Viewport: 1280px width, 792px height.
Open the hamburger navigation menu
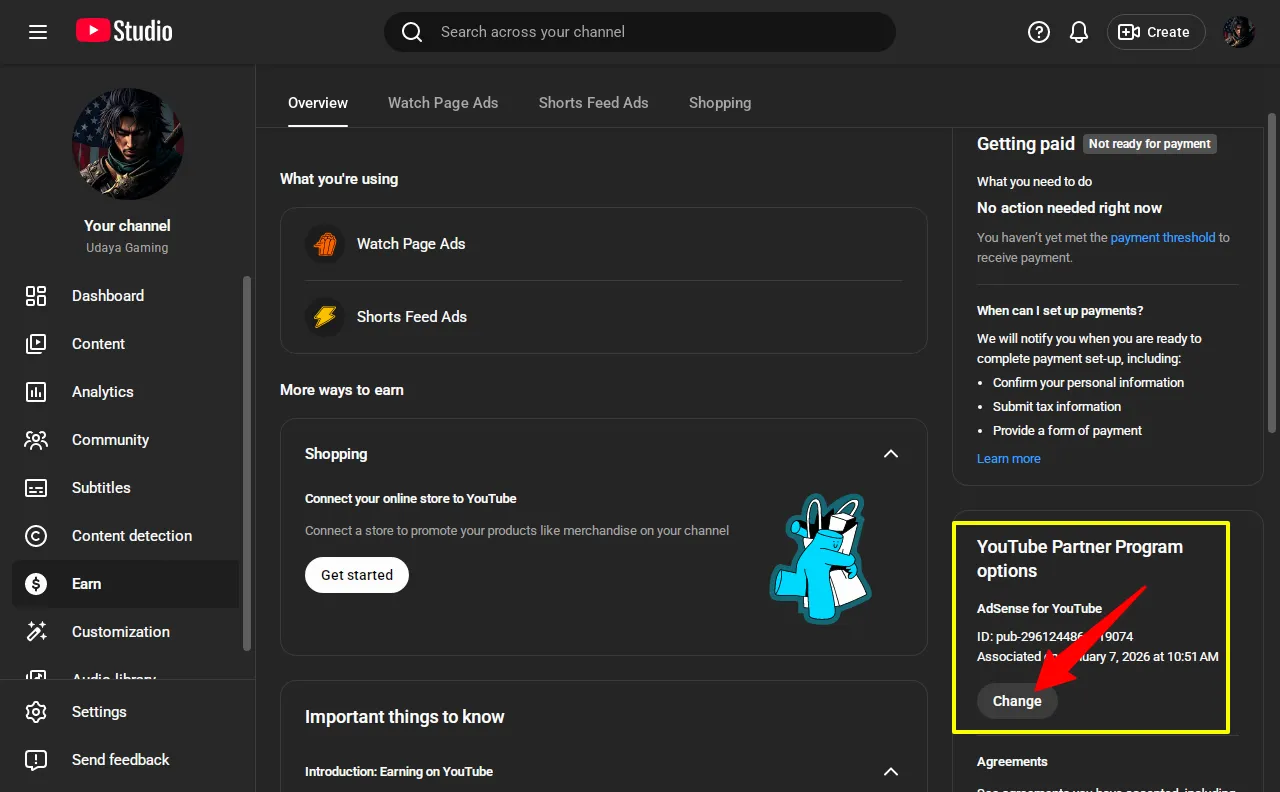(x=38, y=32)
